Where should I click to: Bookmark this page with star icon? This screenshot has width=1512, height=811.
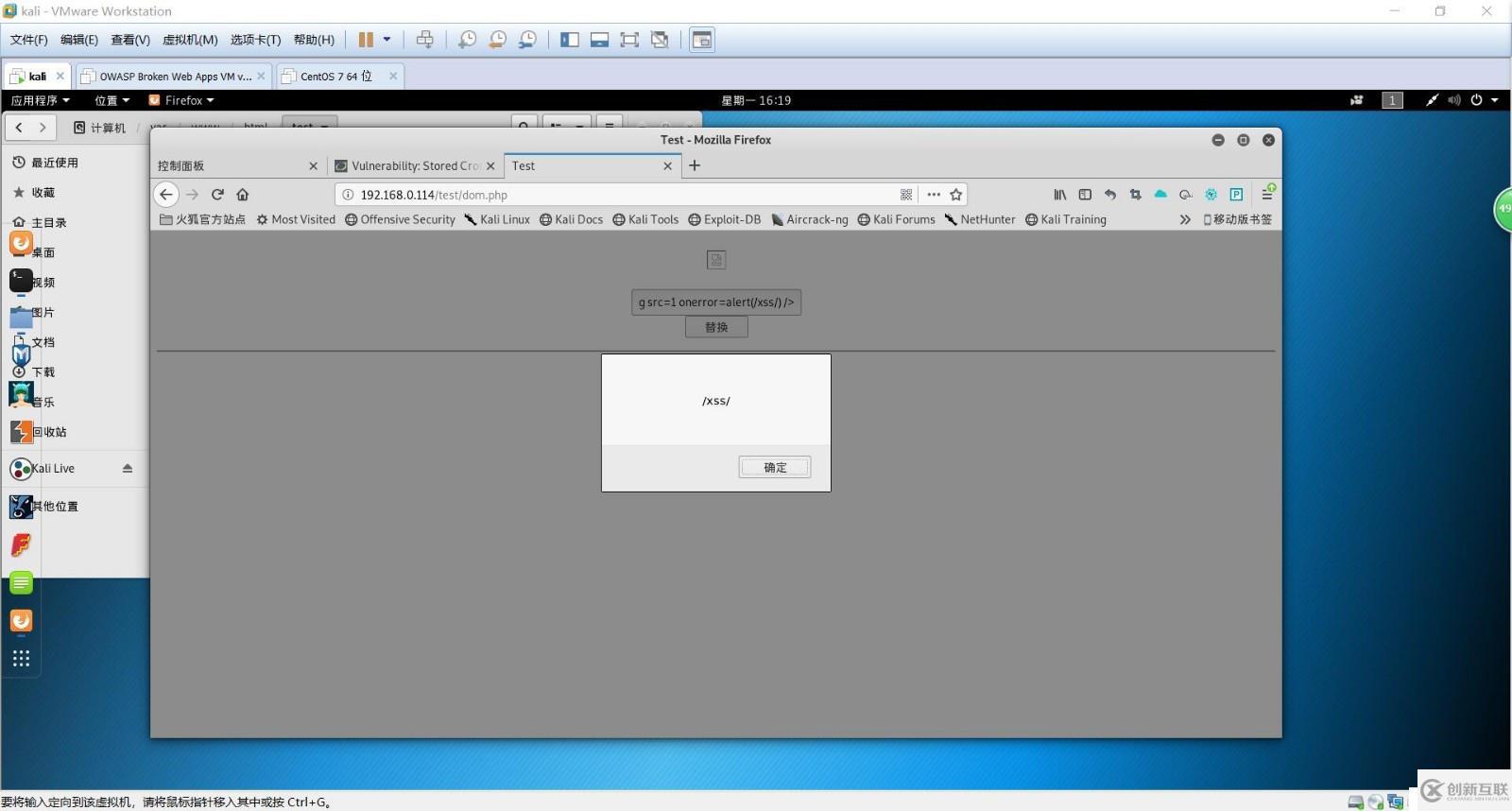point(956,195)
